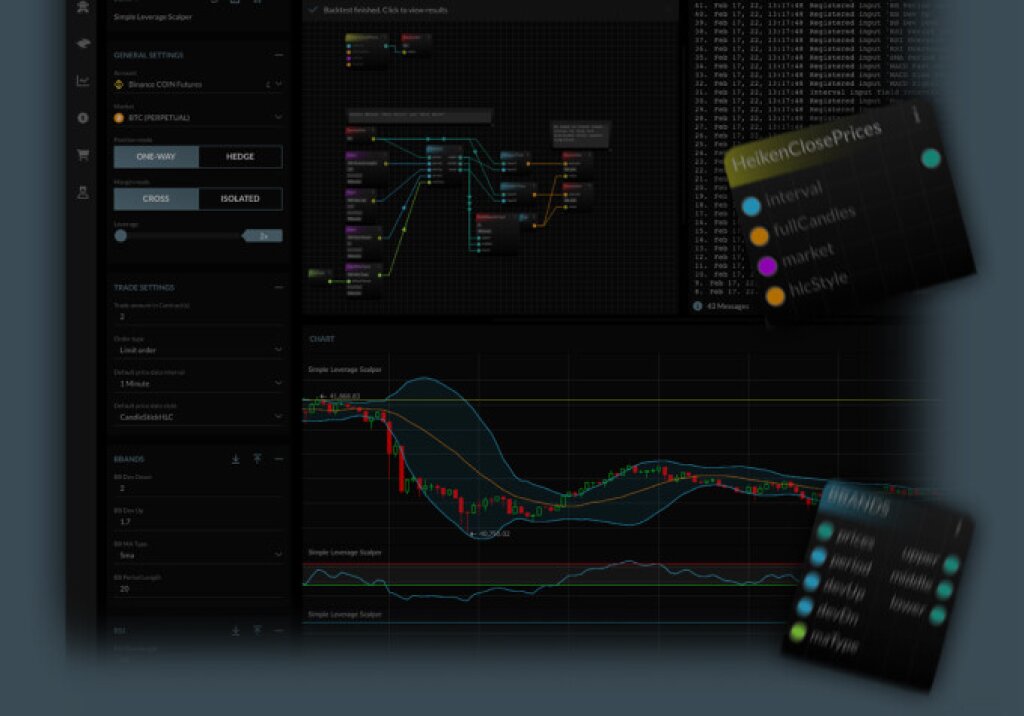Switch position mode to HEDGE
The width and height of the screenshot is (1024, 716).
pyautogui.click(x=240, y=157)
